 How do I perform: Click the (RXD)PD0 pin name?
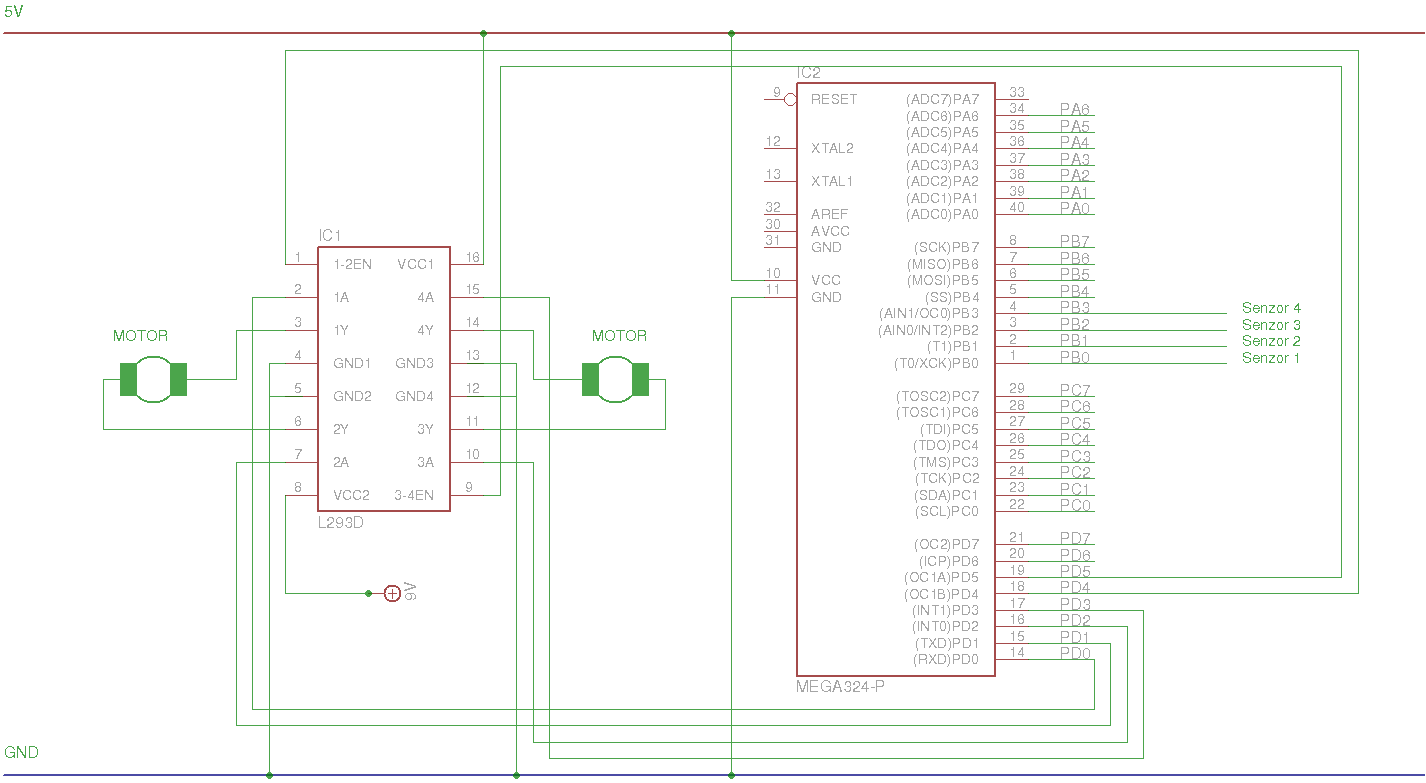(x=947, y=659)
